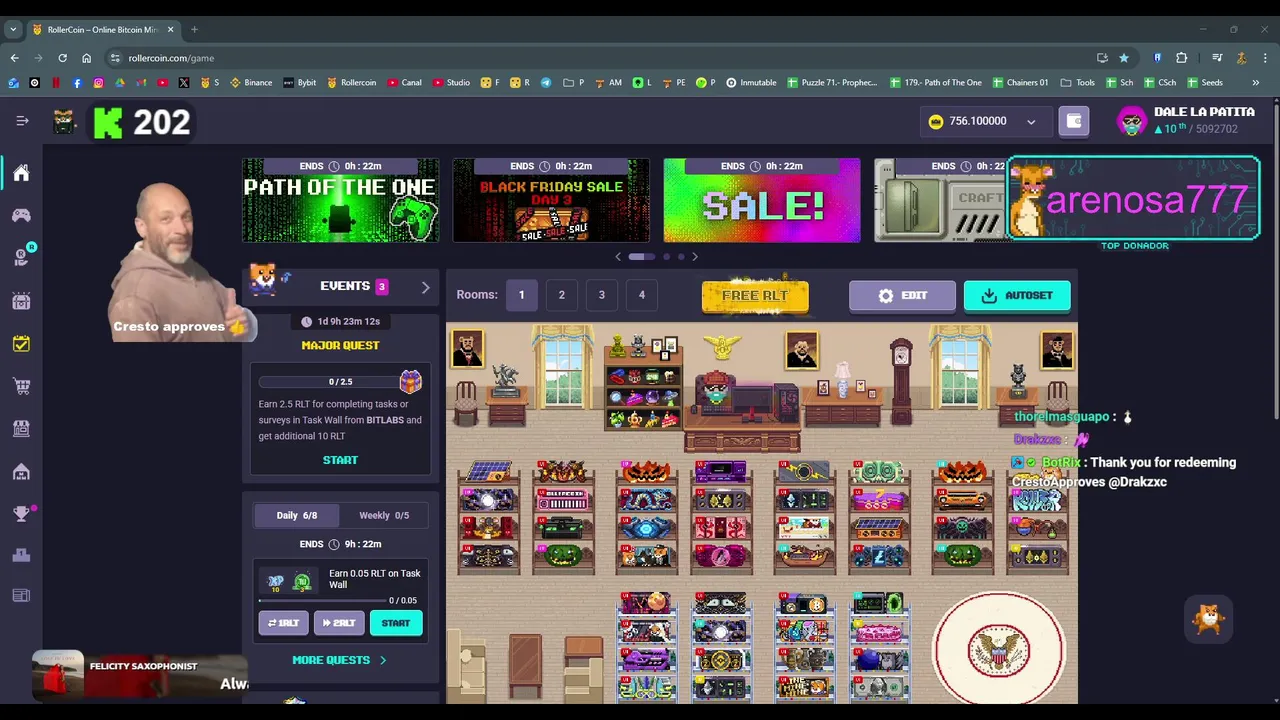Open the calendar checkmark tasks icon in sidebar

tap(21, 343)
